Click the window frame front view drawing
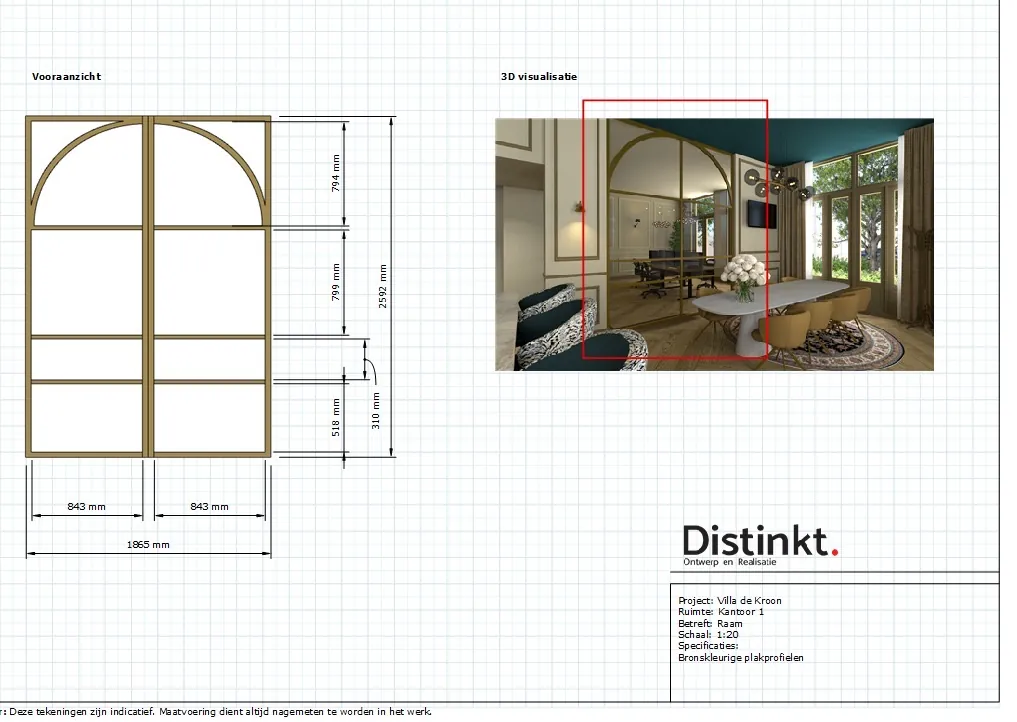 point(149,287)
